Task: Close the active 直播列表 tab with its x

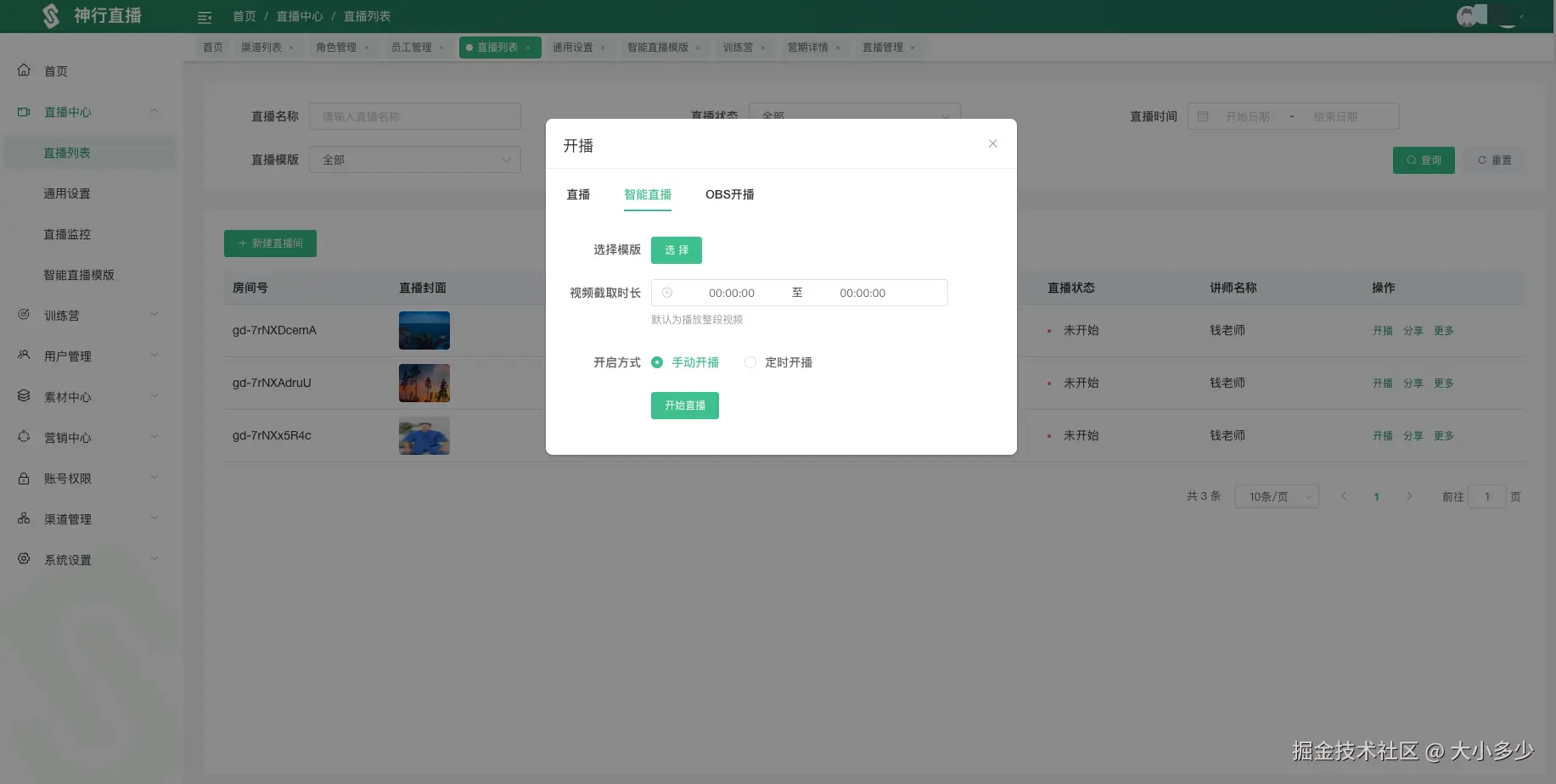Action: 528,48
